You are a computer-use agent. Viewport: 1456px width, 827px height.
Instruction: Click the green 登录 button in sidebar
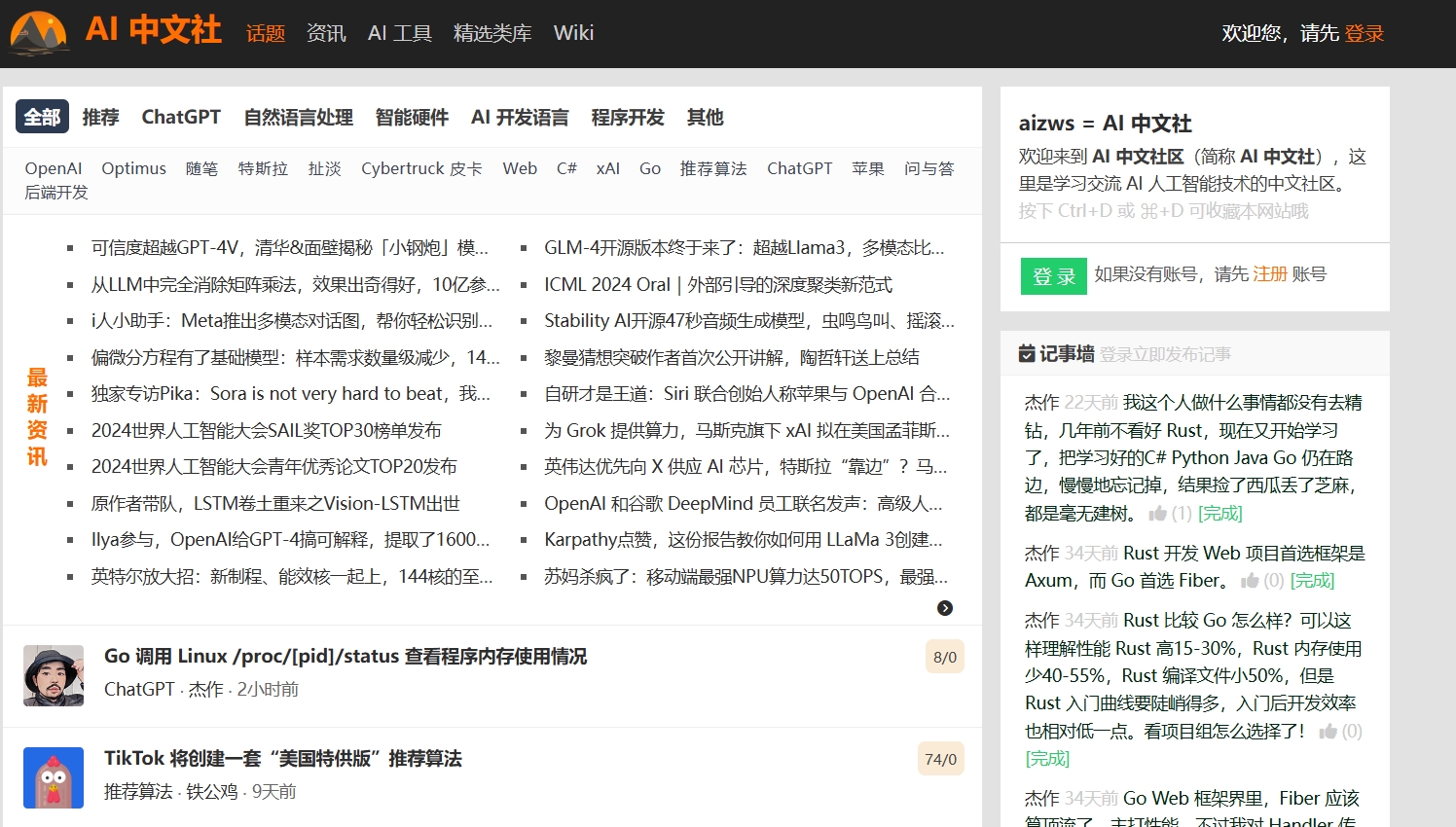click(1053, 276)
